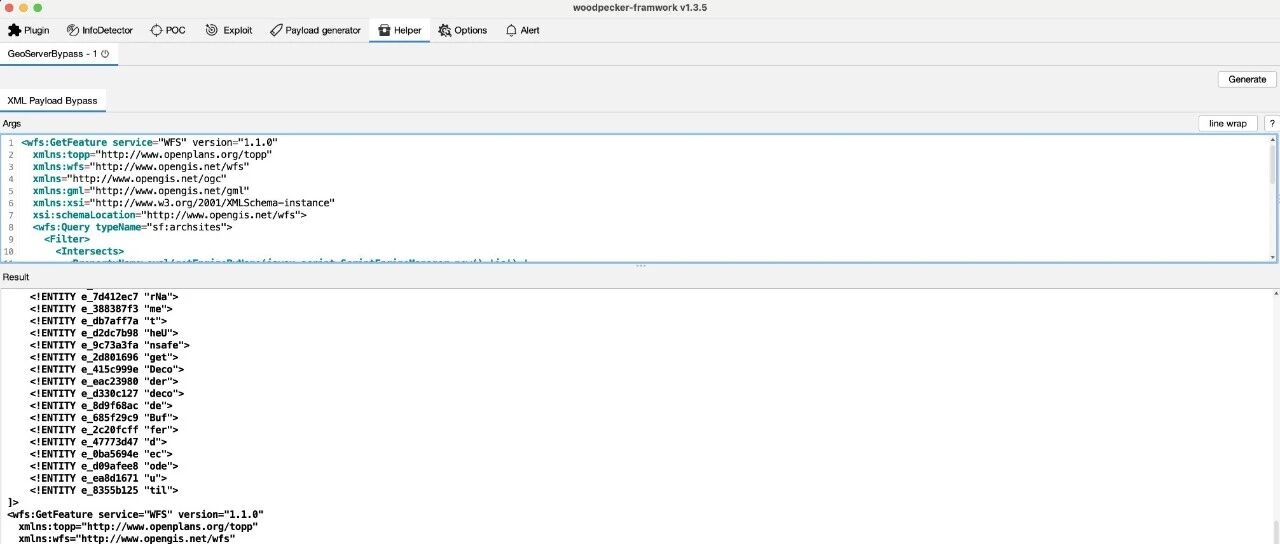Minimize the window with yellow button
The width and height of the screenshot is (1280, 544).
click(x=24, y=8)
